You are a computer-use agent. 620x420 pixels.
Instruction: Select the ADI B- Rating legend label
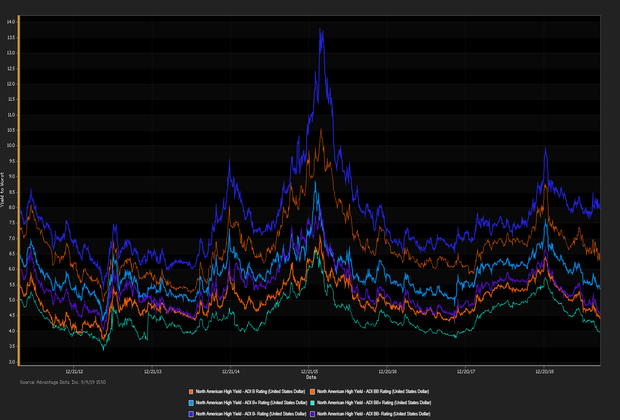pos(251,414)
